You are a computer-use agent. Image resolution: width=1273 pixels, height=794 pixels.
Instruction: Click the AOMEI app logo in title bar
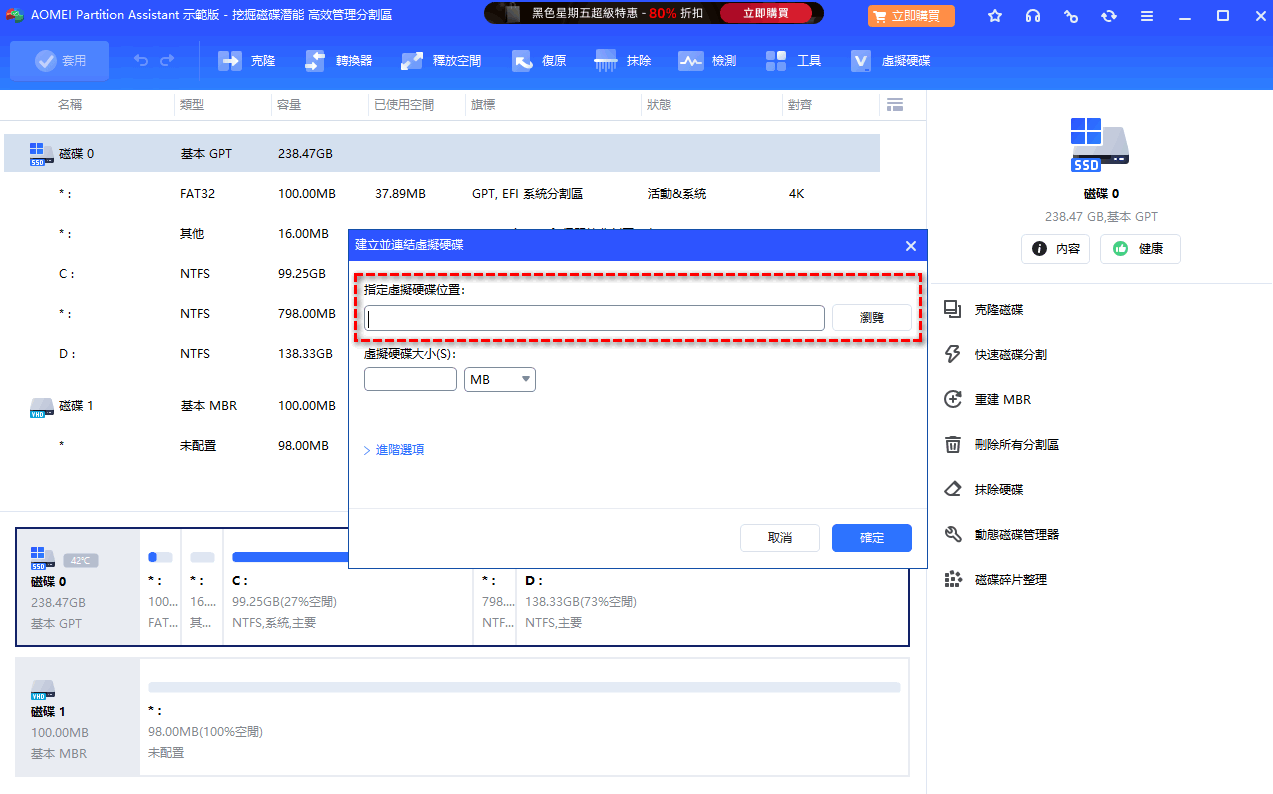click(15, 16)
